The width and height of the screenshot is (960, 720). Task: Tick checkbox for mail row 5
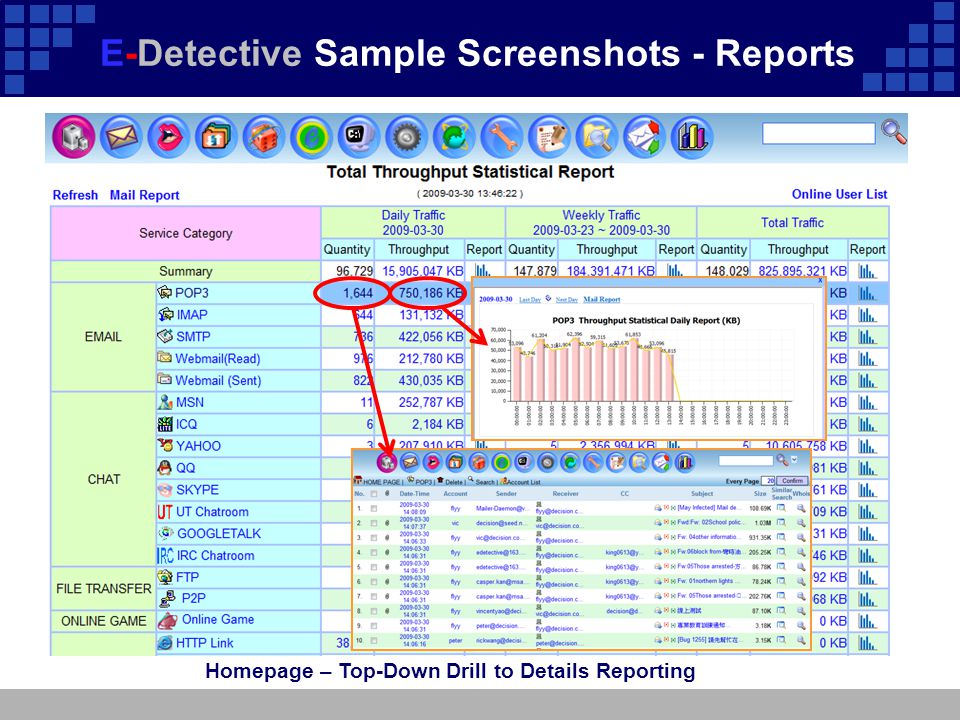coord(374,567)
